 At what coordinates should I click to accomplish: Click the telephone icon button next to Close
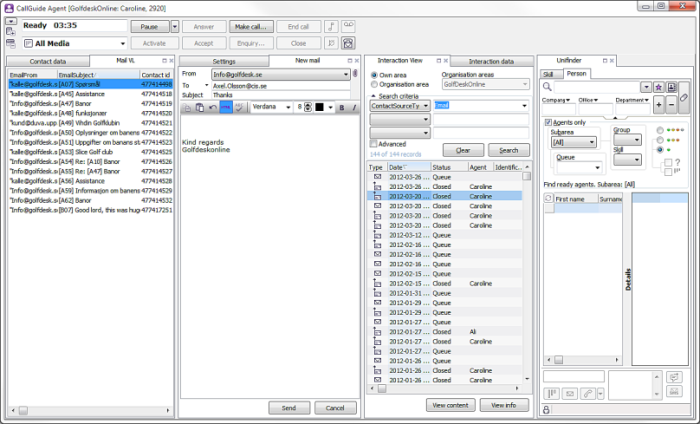[348, 43]
